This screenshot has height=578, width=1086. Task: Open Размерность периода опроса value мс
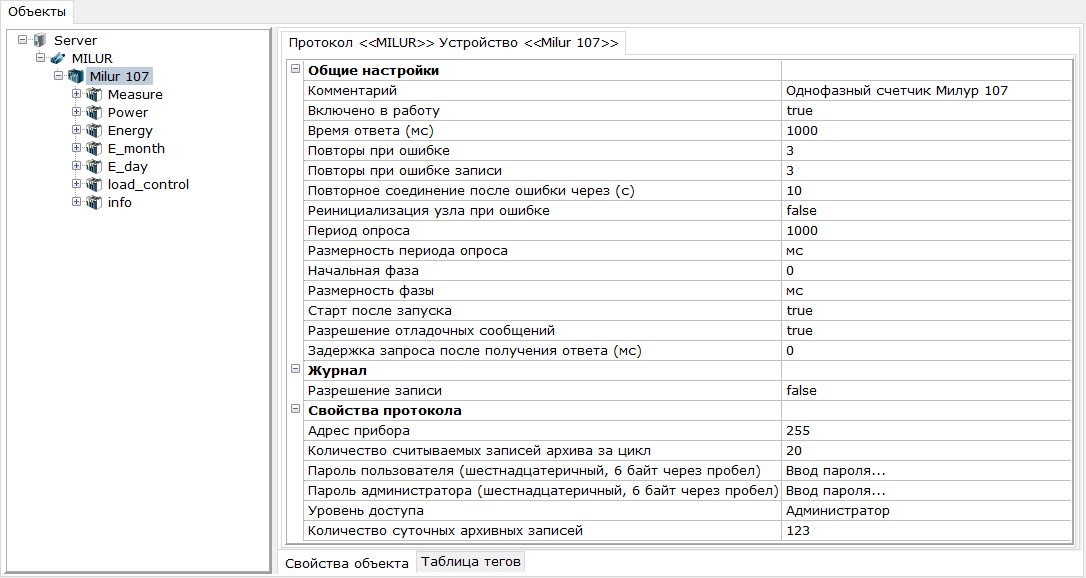[x=926, y=251]
